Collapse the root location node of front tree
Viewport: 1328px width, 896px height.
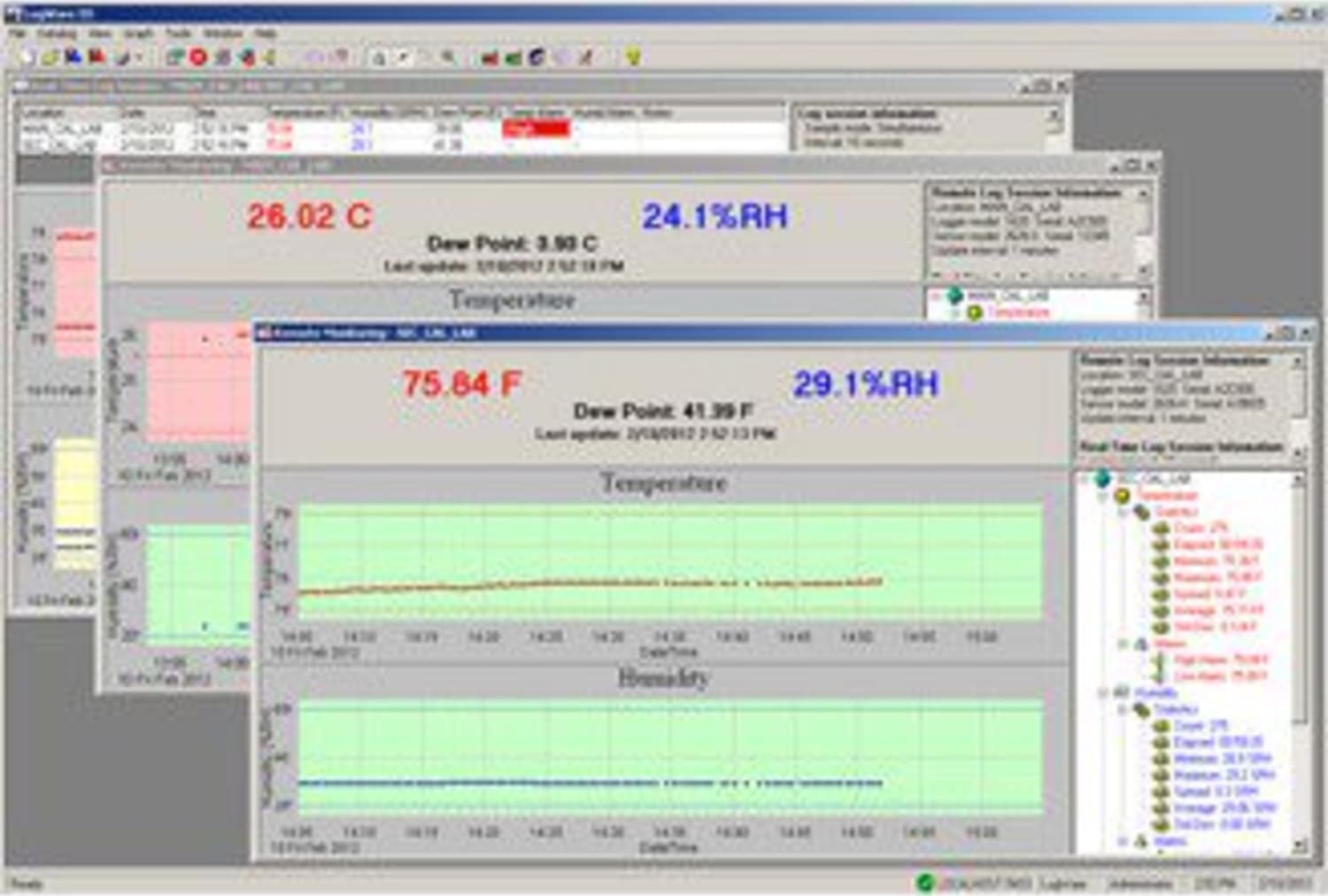pyautogui.click(x=1085, y=479)
